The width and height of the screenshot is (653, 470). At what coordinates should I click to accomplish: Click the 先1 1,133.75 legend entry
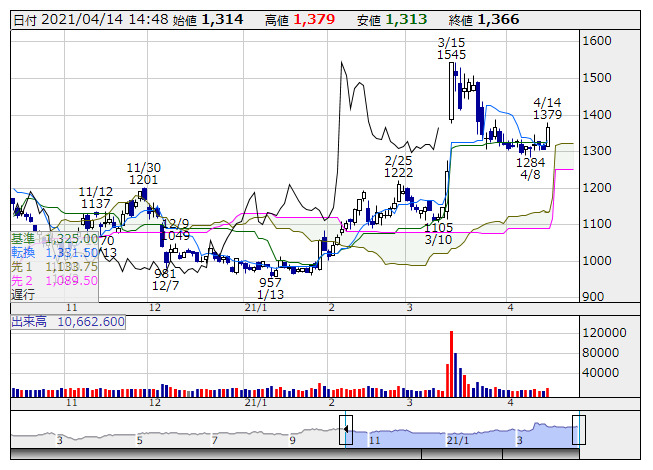(54, 266)
